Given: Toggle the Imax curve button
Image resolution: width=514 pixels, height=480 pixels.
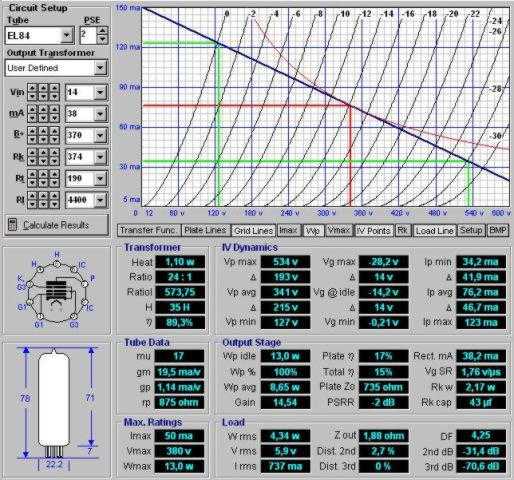Looking at the screenshot, I should click(x=289, y=230).
